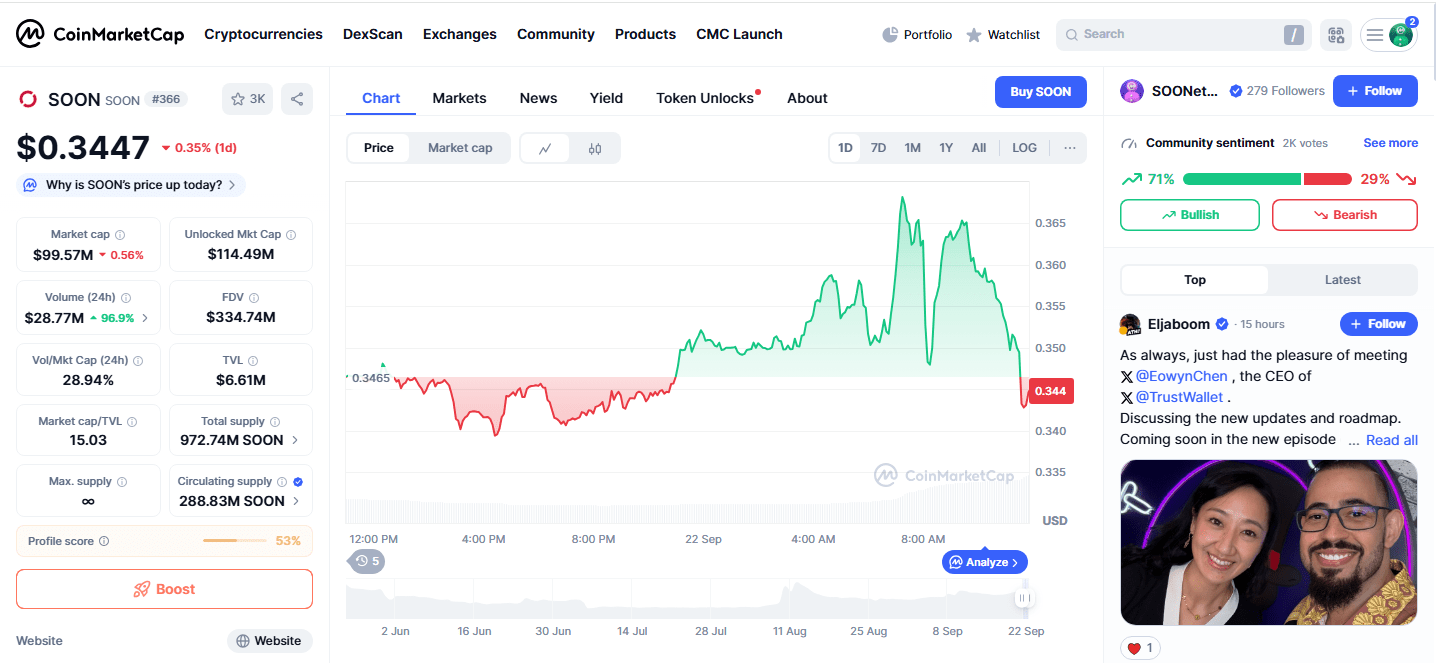Open Portfolio pie chart link

[x=917, y=35]
